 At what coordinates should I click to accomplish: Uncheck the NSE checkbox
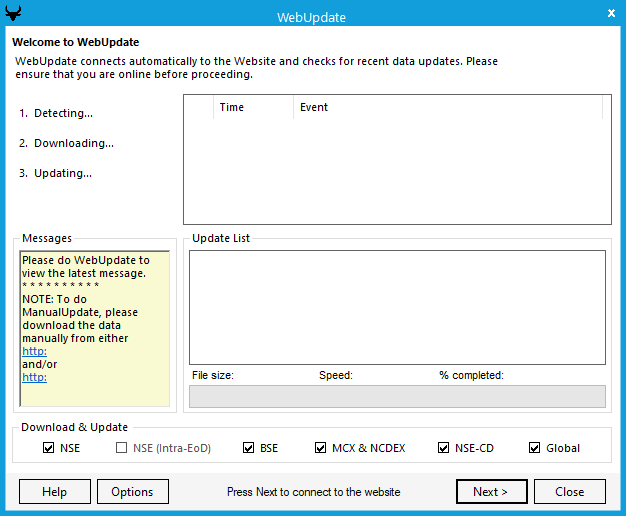click(49, 448)
